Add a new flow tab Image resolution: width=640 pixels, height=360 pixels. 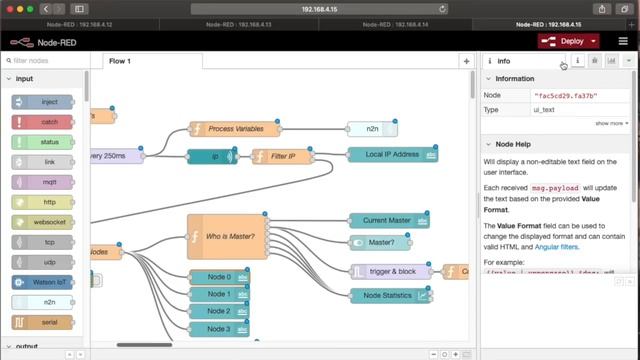click(467, 61)
